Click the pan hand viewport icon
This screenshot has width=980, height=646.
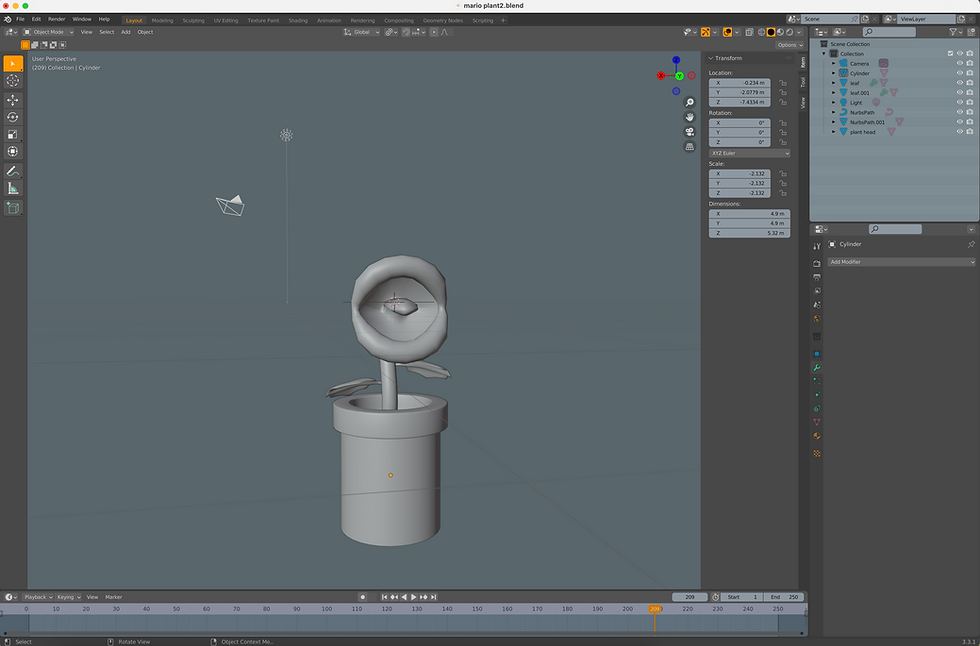689,117
